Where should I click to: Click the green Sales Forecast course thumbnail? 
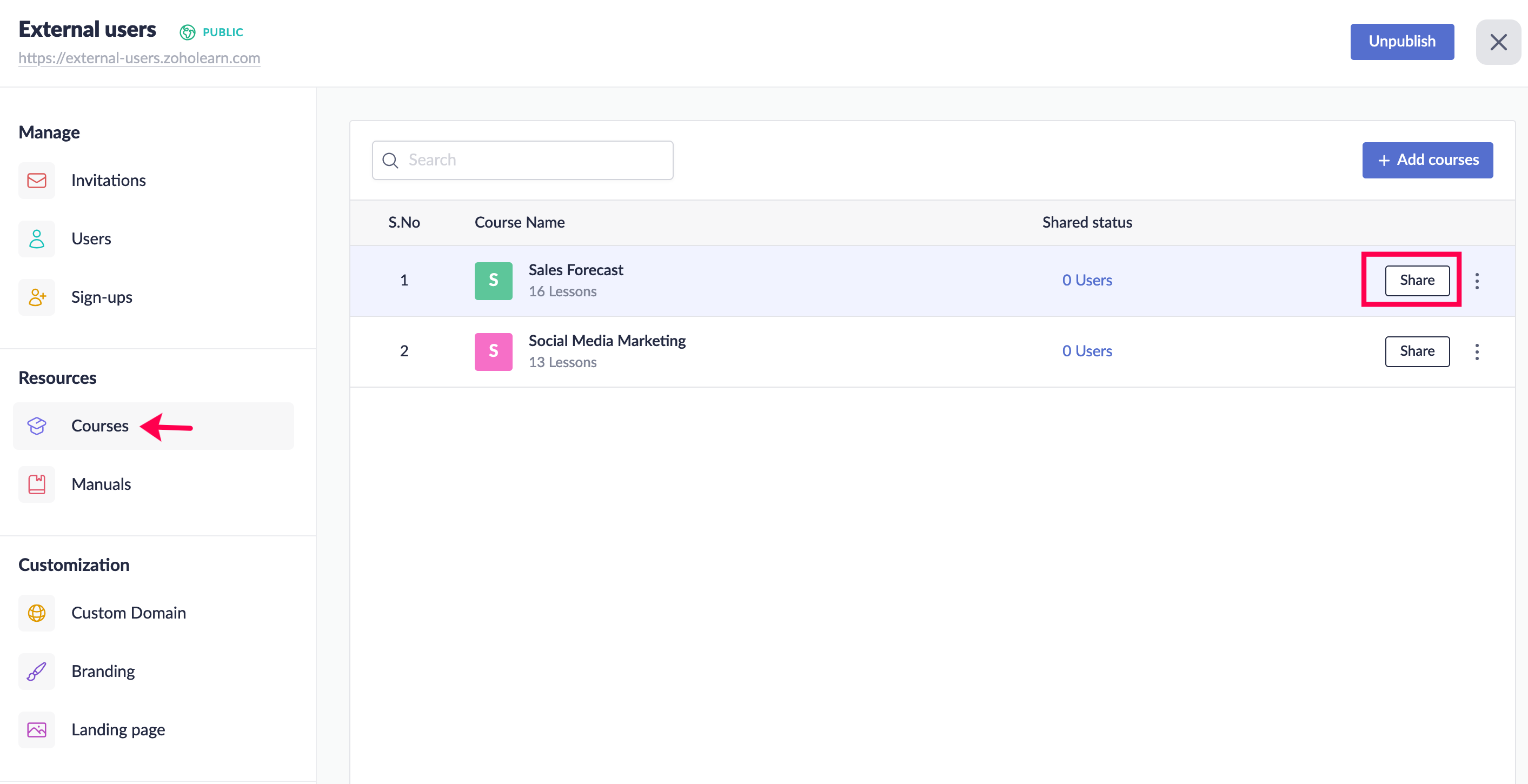(493, 281)
